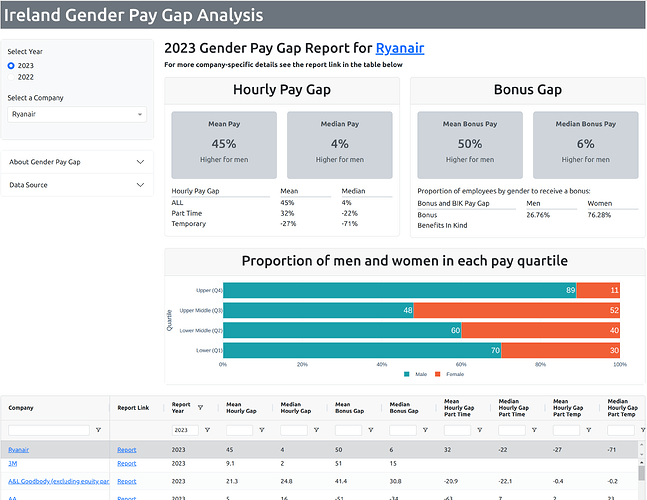Click the Temporary median value -71%

click(349, 224)
